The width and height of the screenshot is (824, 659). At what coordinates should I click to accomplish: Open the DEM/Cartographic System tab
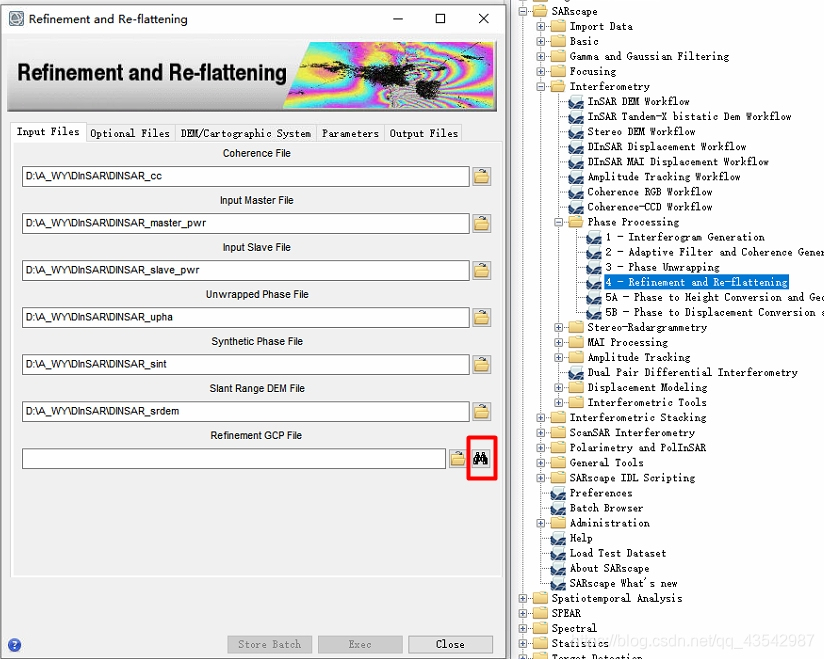pyautogui.click(x=245, y=133)
